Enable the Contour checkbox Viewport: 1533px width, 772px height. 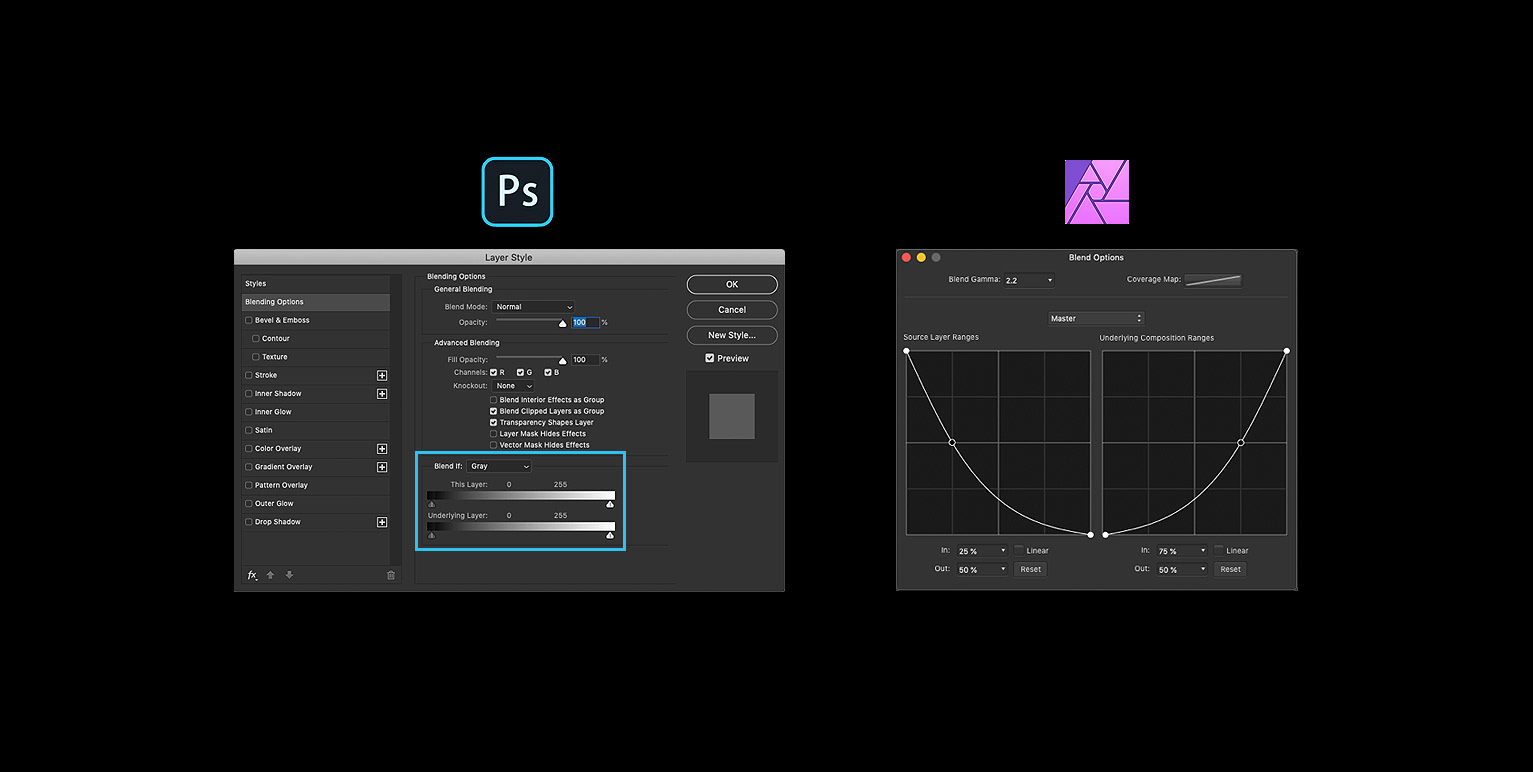coord(256,339)
